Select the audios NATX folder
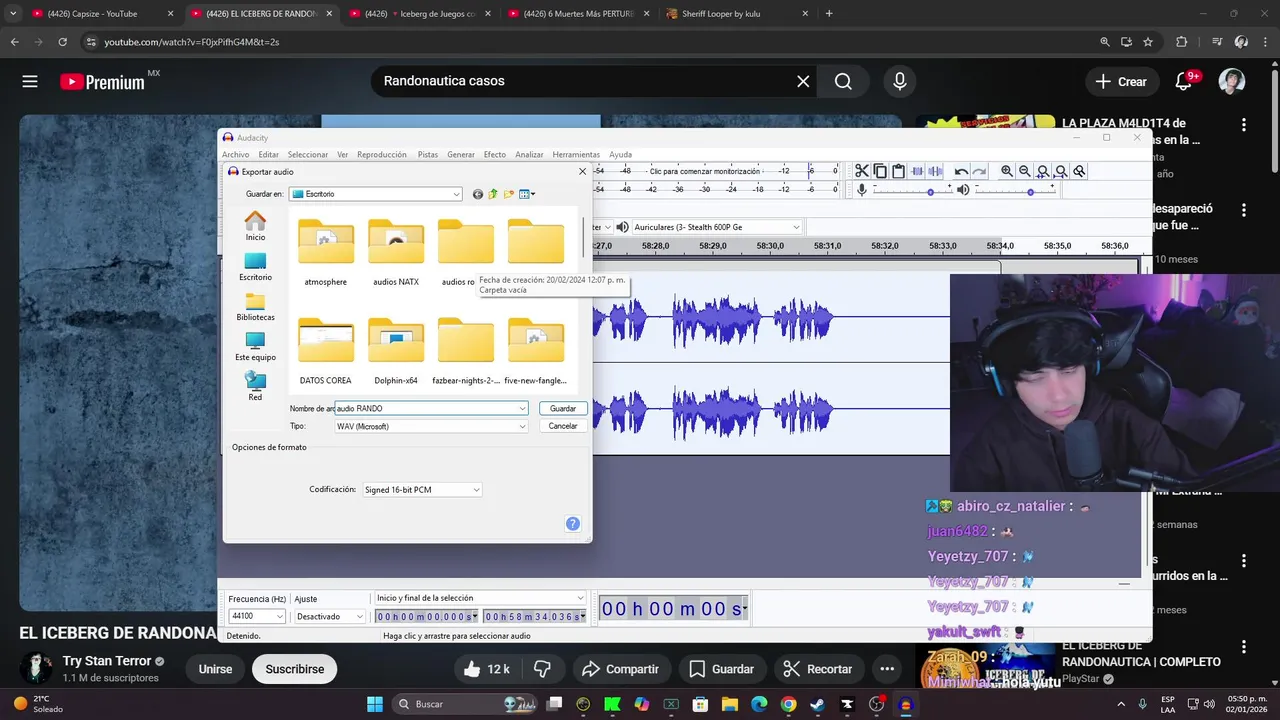 (396, 252)
